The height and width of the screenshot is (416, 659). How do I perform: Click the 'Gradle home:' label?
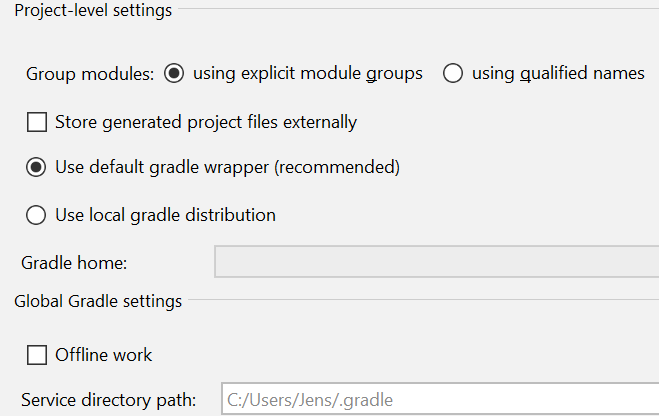pyautogui.click(x=74, y=263)
